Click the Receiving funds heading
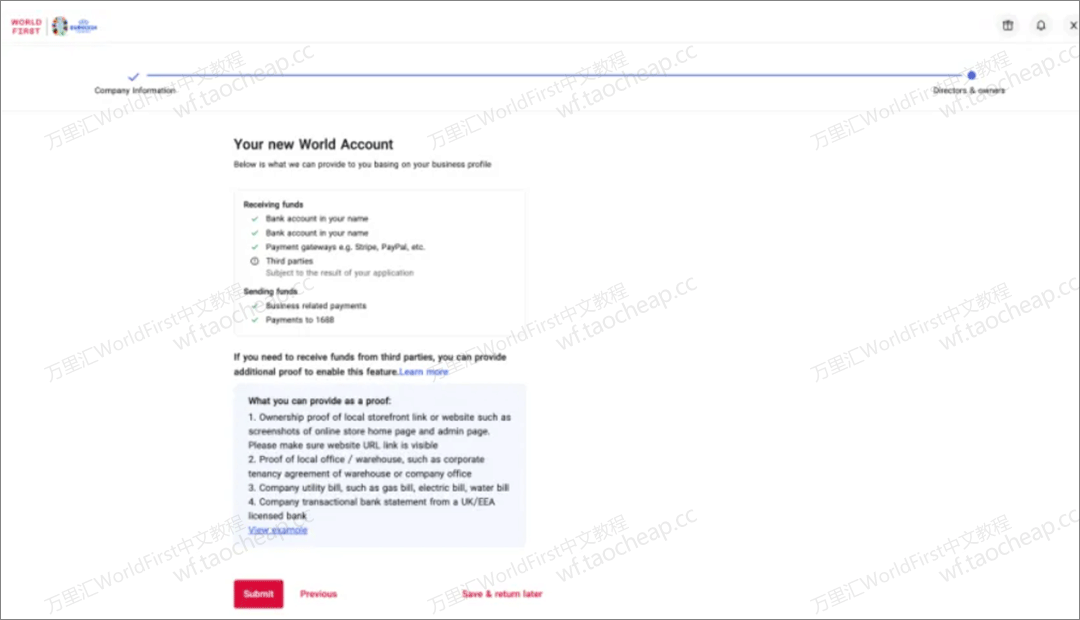 (x=273, y=205)
